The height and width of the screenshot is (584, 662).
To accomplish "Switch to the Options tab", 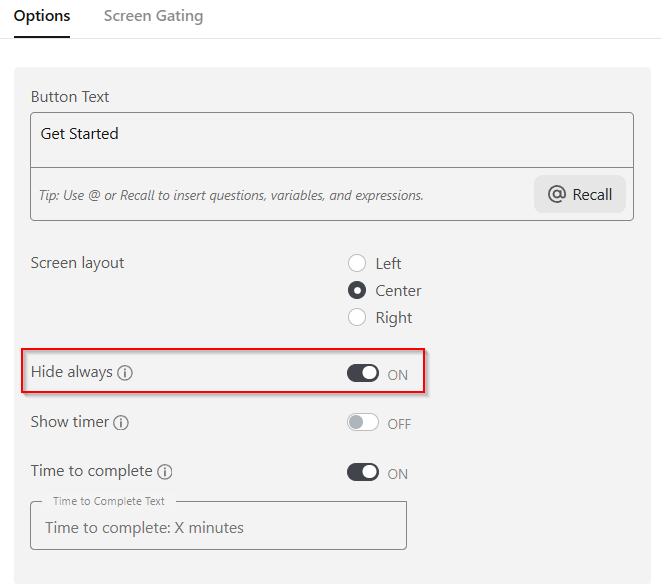I will (x=42, y=16).
